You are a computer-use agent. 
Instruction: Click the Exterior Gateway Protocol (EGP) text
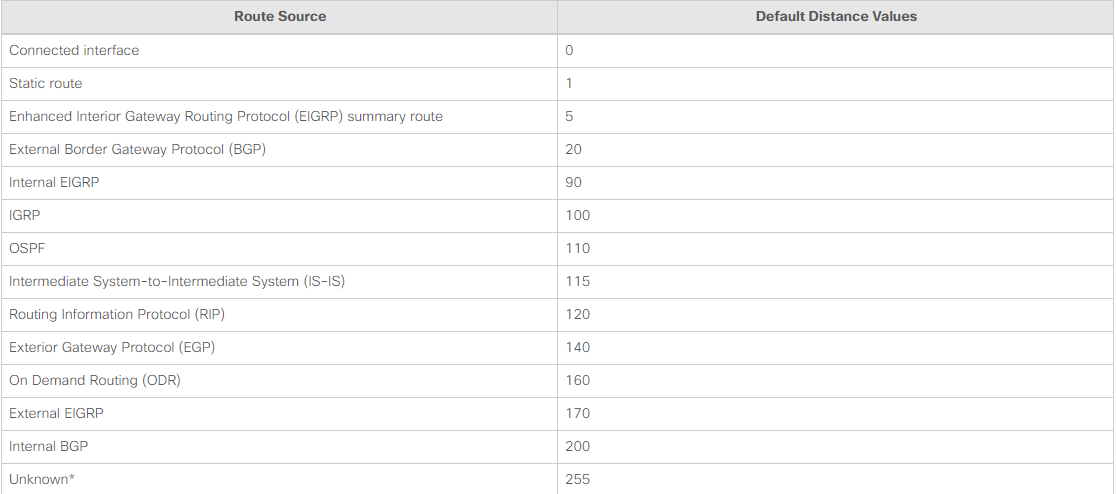pos(112,347)
